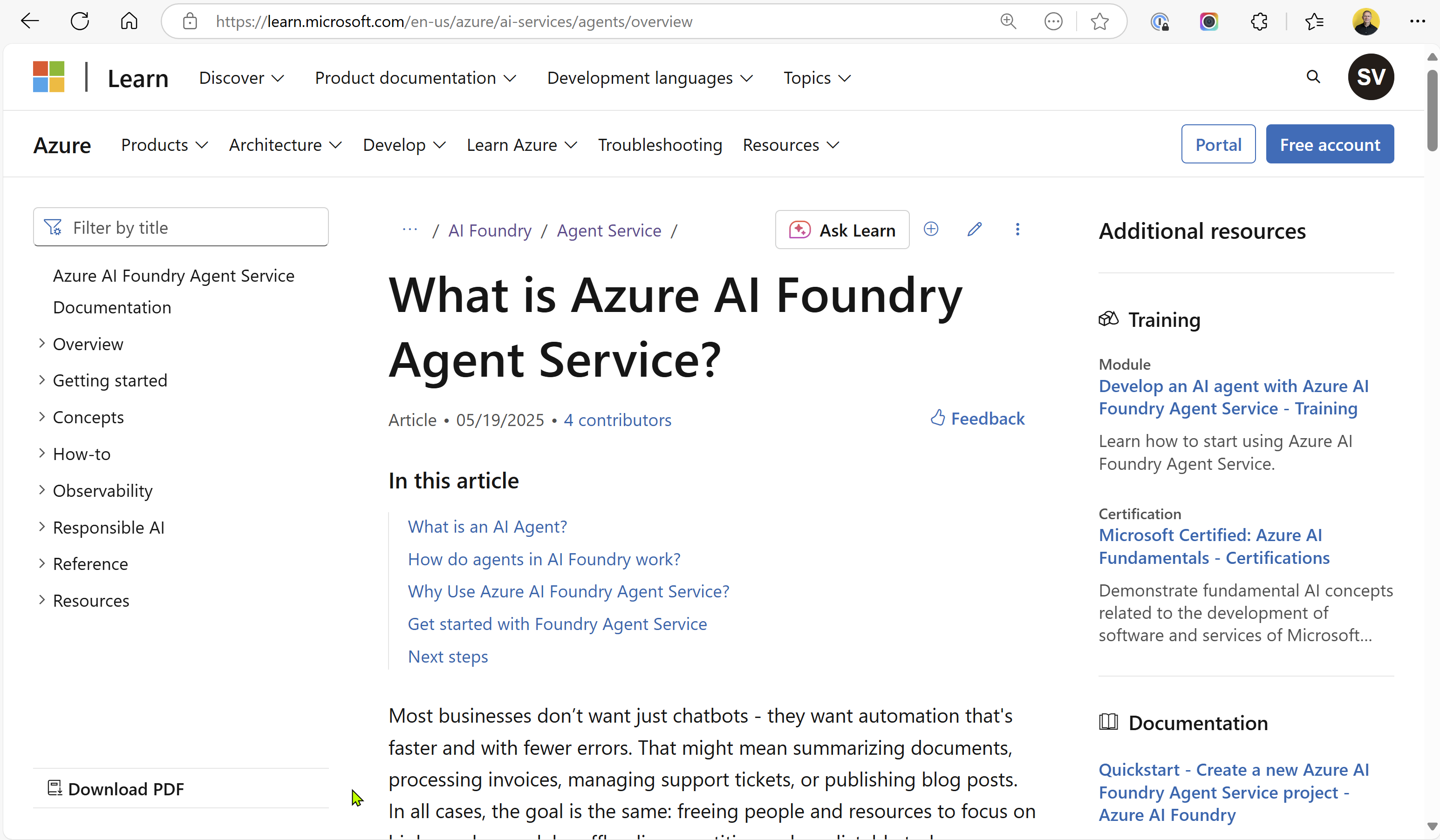
Task: Edit this article with pencil icon
Action: click(x=975, y=229)
